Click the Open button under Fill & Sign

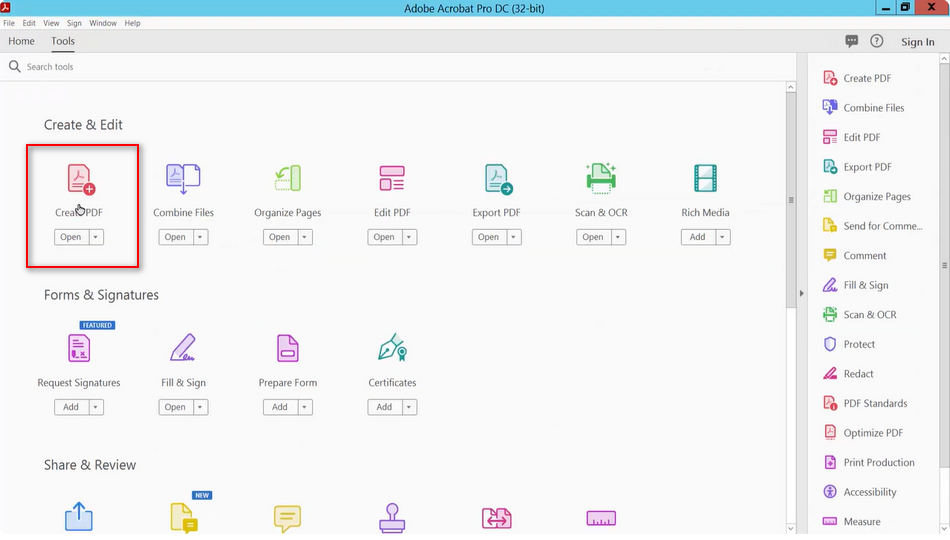176,407
